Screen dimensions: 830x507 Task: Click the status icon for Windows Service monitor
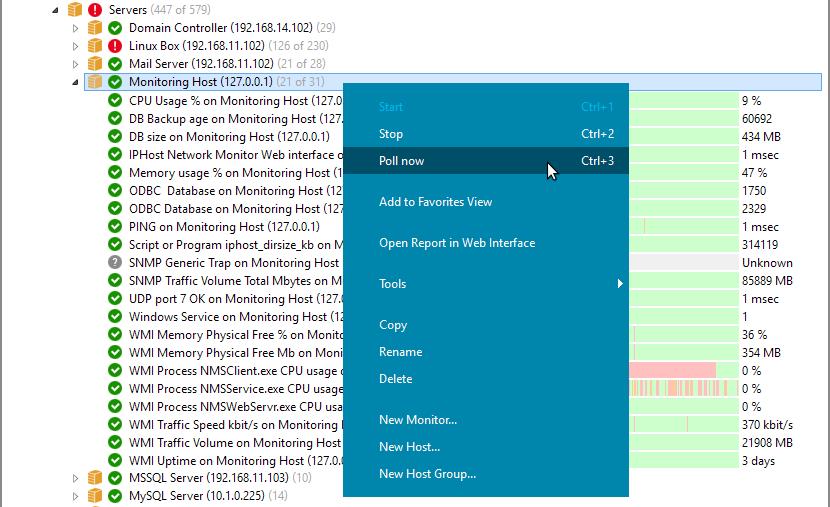(115, 316)
